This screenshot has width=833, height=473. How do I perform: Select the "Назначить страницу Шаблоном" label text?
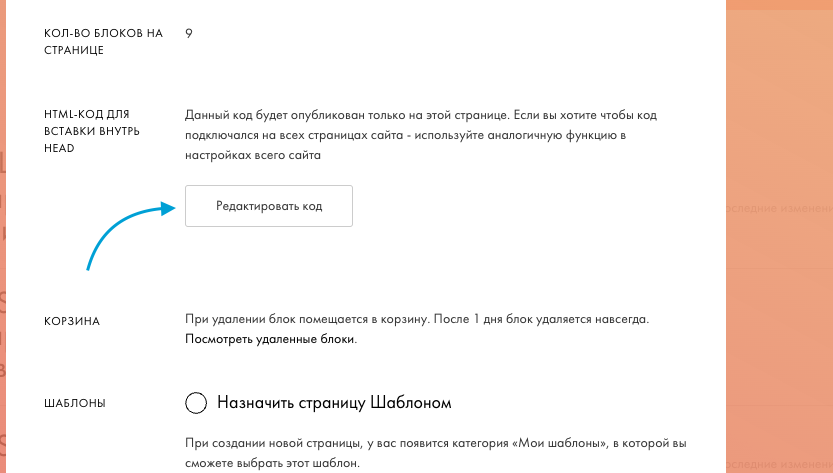point(334,403)
